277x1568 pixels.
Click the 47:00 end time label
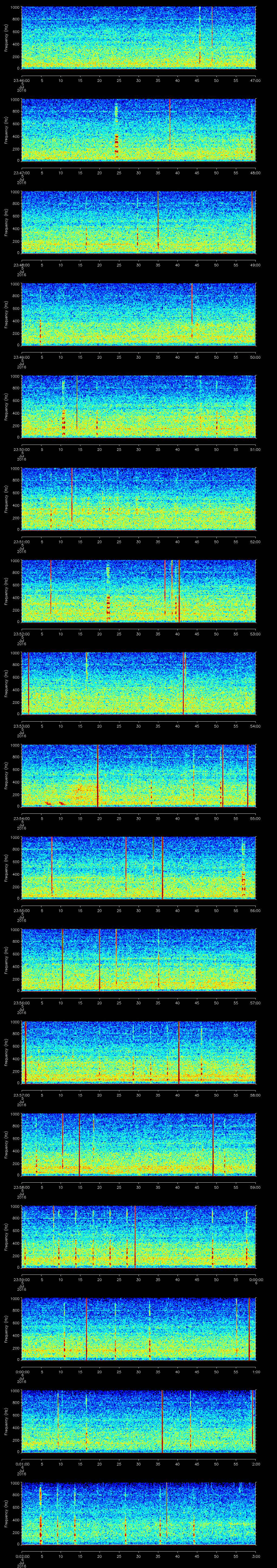pos(255,80)
